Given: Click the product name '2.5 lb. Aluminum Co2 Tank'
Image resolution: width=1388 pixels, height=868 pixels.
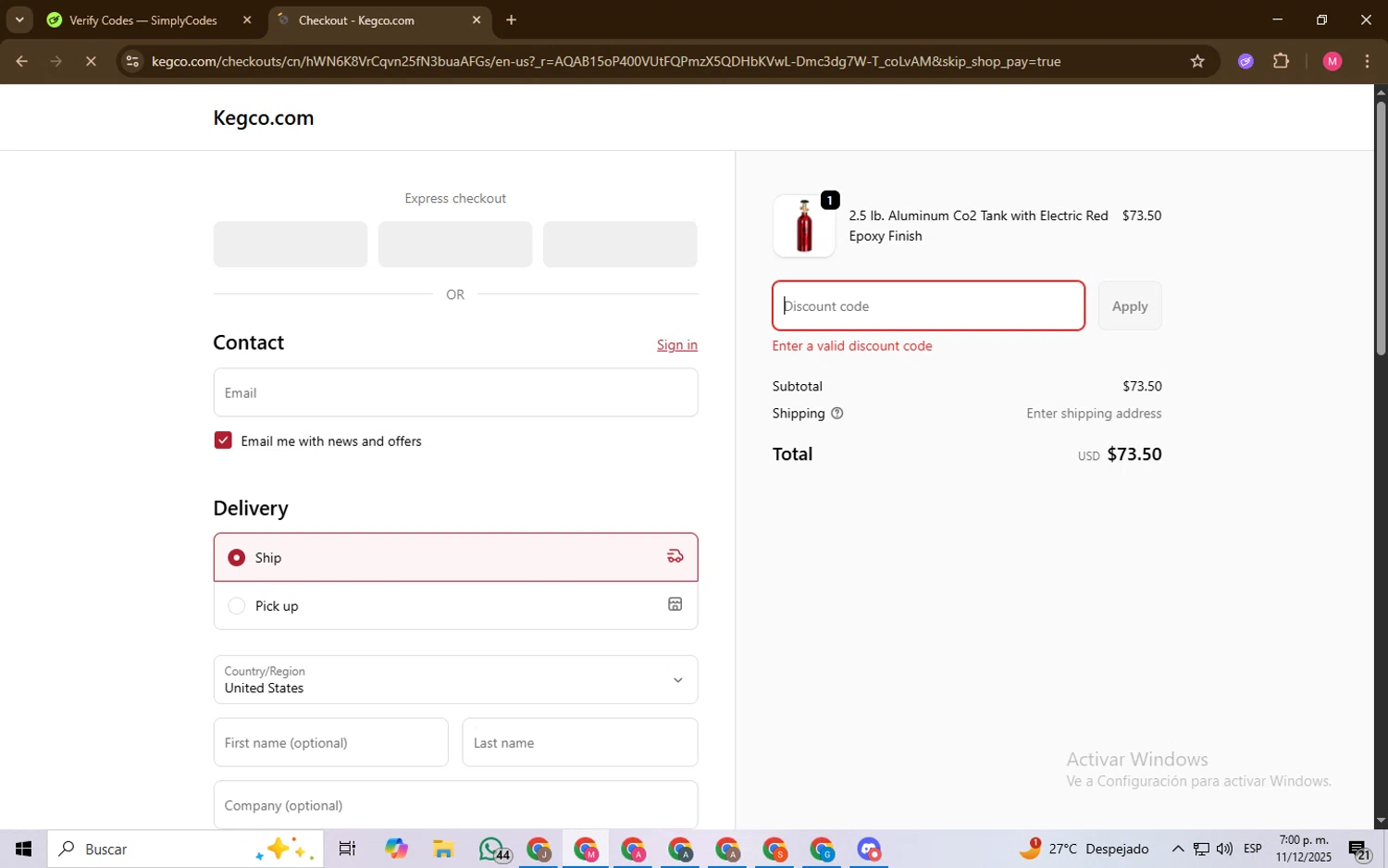Looking at the screenshot, I should [x=978, y=226].
